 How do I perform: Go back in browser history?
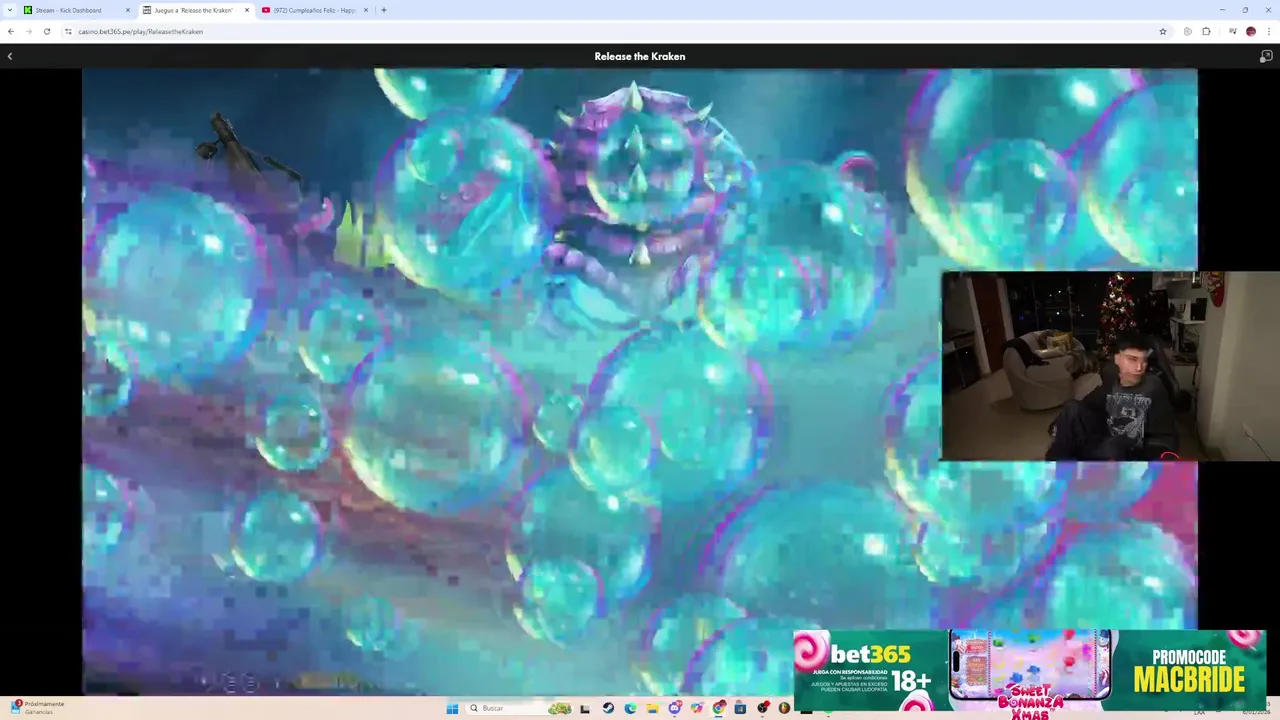coord(11,31)
